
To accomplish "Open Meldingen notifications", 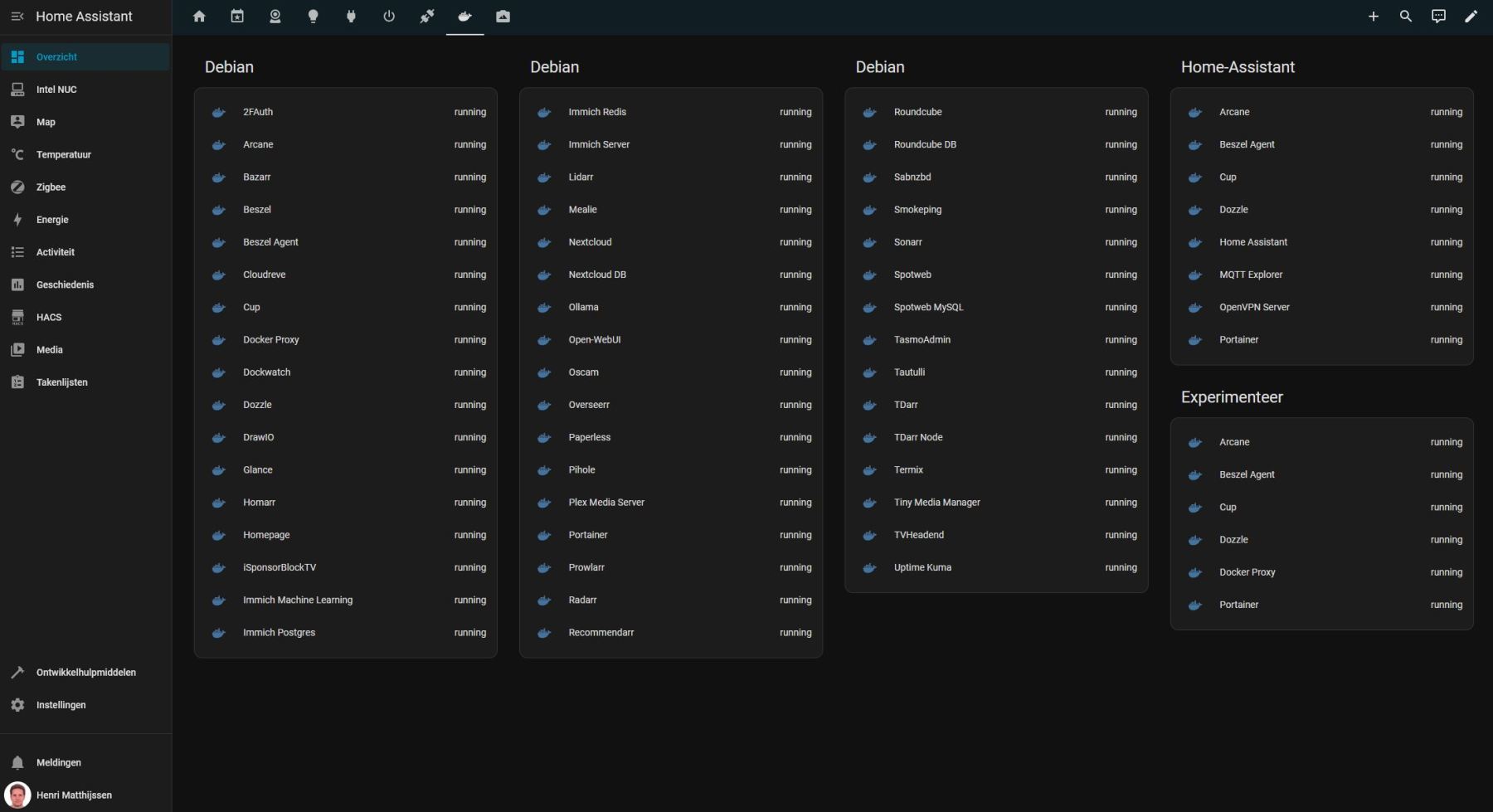I will point(58,762).
